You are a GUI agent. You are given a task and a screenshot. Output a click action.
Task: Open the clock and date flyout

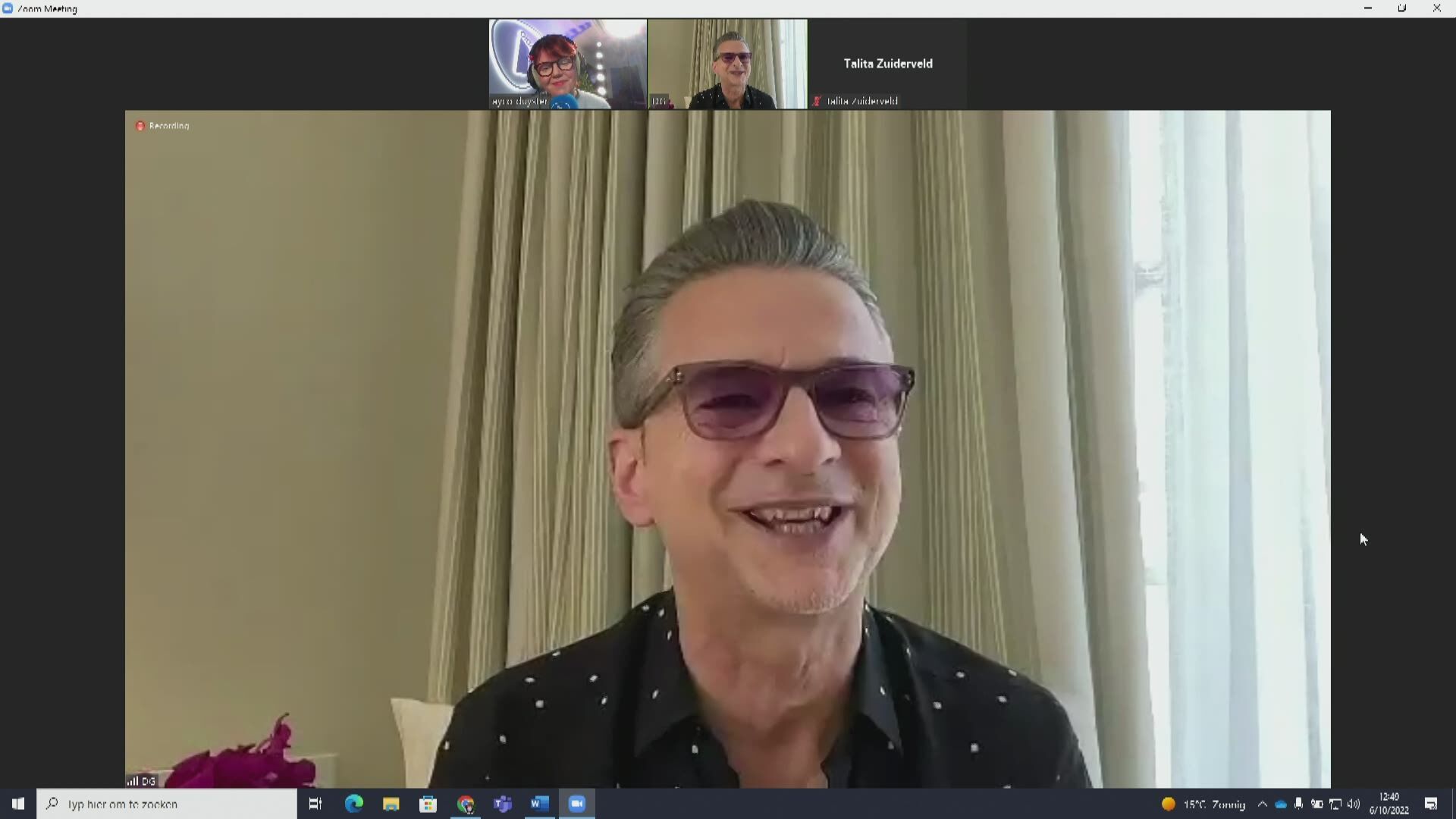[1389, 804]
